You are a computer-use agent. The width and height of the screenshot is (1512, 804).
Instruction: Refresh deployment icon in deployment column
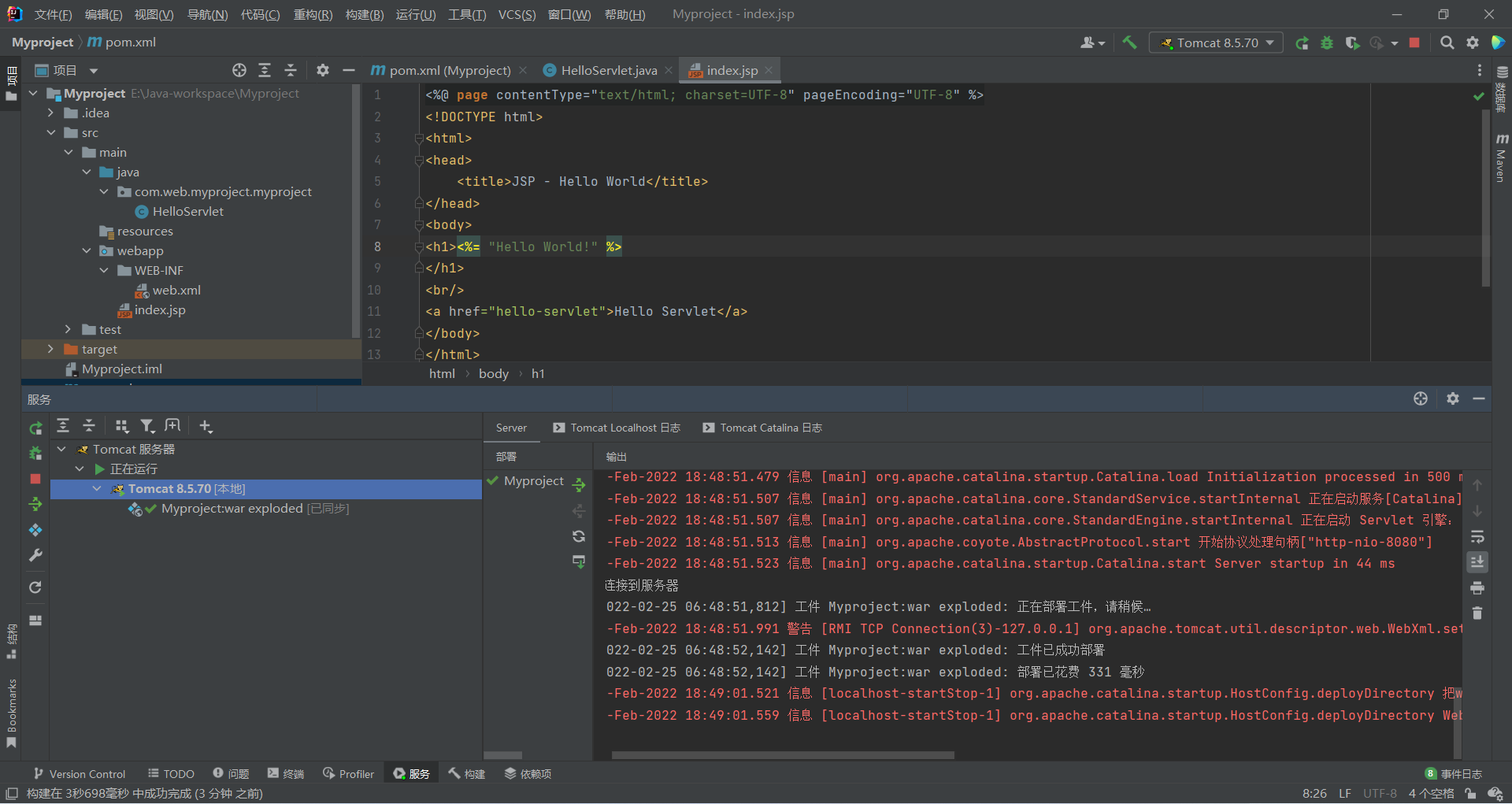[579, 536]
